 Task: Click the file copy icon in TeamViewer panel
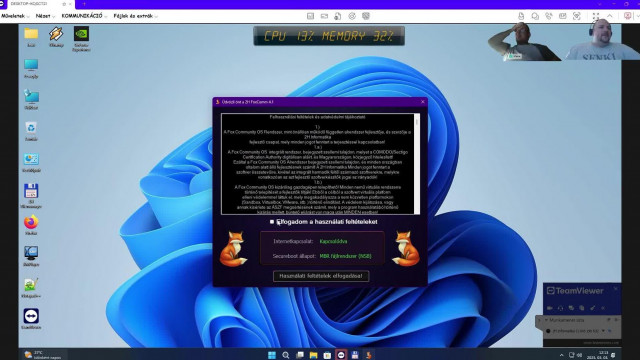pos(582,308)
